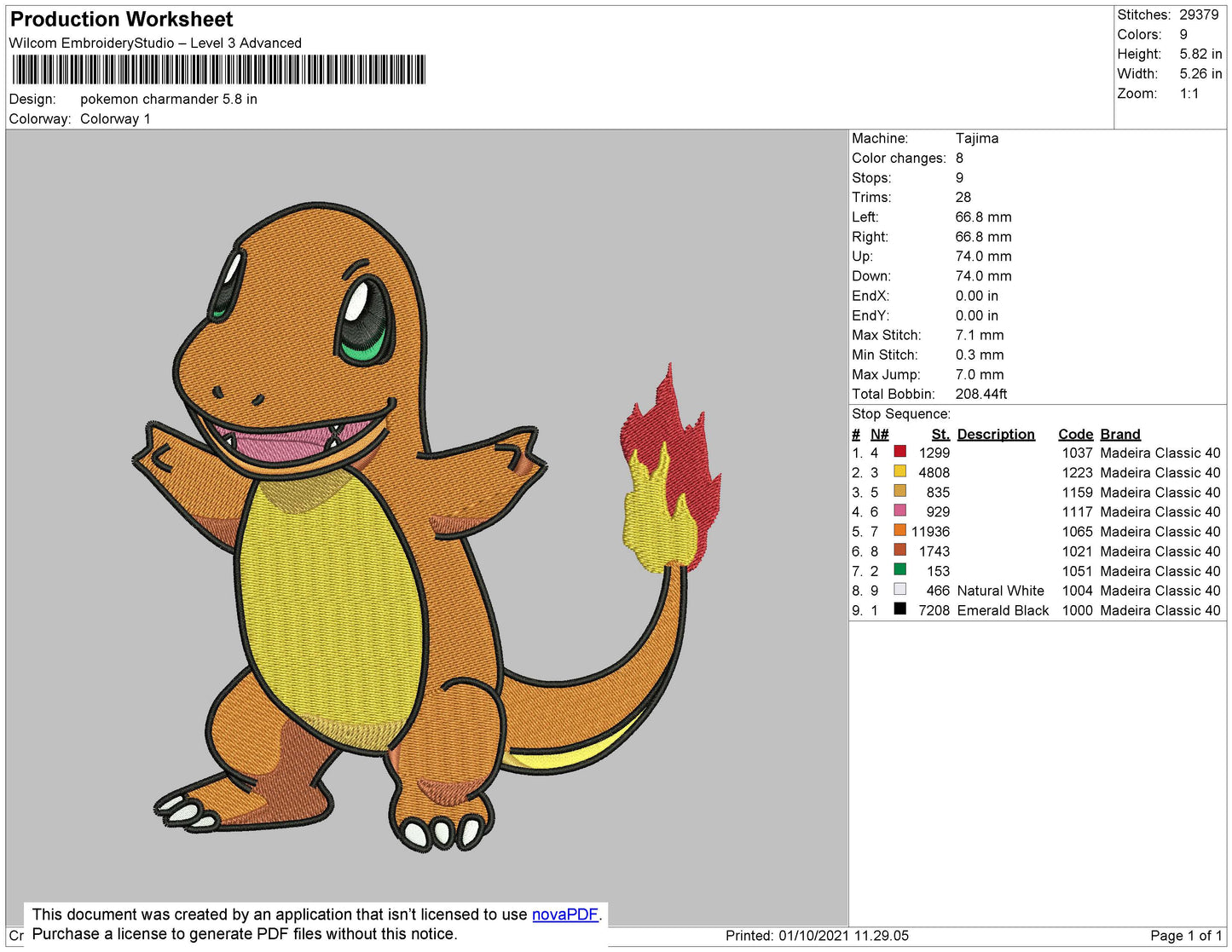Image resolution: width=1232 pixels, height=952 pixels.
Task: Select the red thread swatch 1037
Action: (899, 451)
